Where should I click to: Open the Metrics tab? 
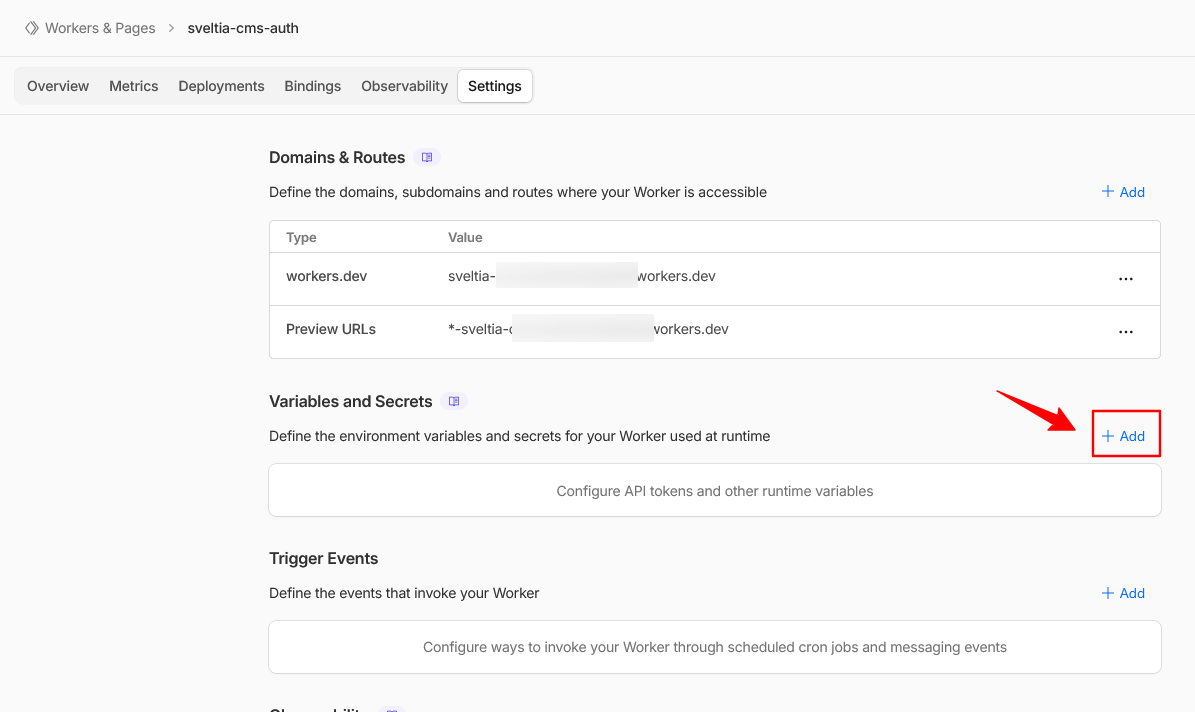[133, 86]
